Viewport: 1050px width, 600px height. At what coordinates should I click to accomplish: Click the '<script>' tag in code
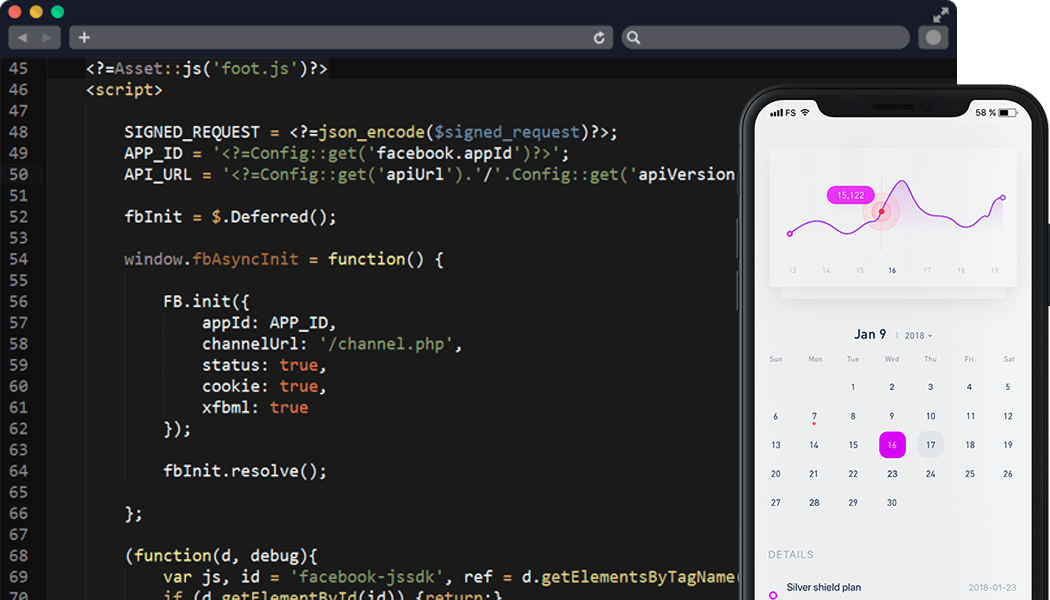point(124,89)
